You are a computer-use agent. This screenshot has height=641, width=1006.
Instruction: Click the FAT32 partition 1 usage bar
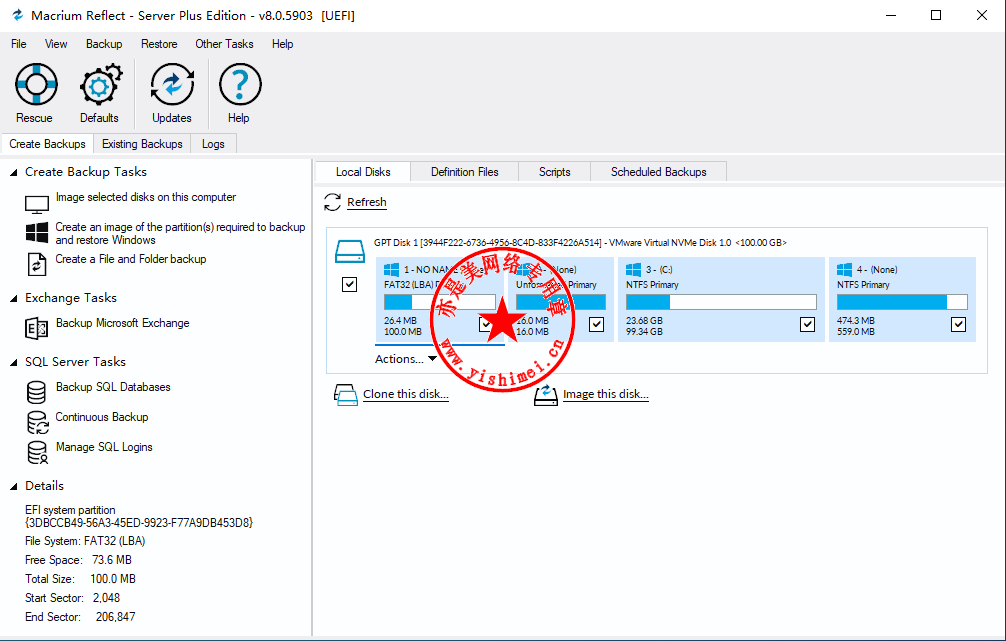pyautogui.click(x=439, y=302)
